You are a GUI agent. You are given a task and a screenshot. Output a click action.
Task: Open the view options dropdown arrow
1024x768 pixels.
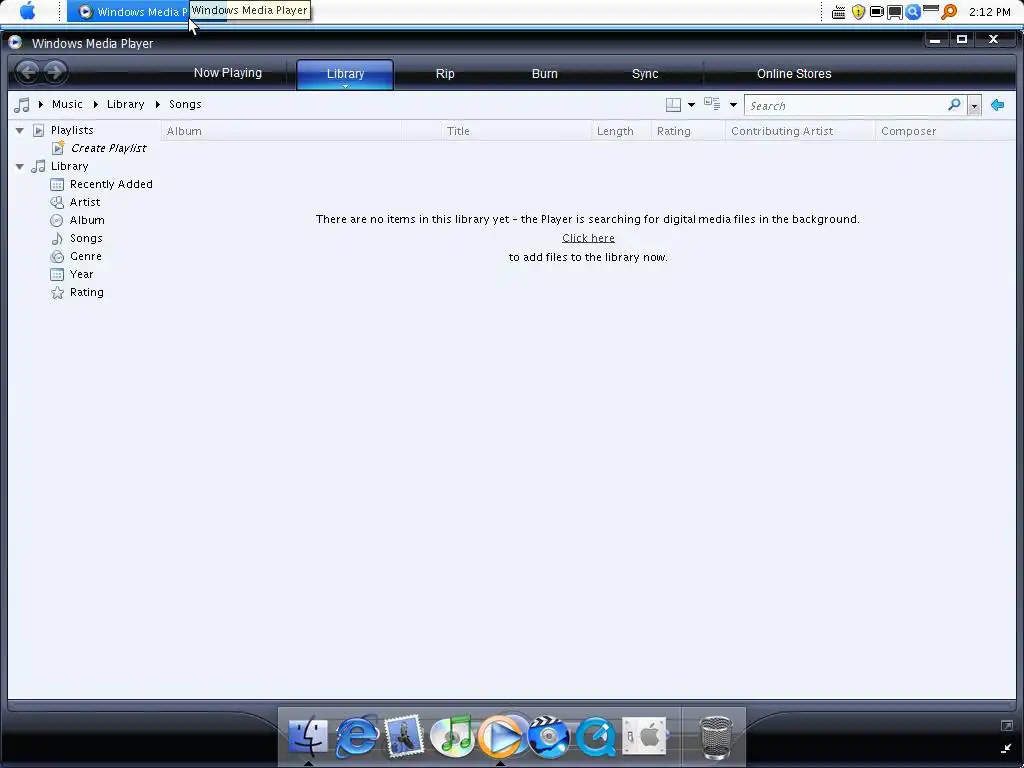pos(733,104)
